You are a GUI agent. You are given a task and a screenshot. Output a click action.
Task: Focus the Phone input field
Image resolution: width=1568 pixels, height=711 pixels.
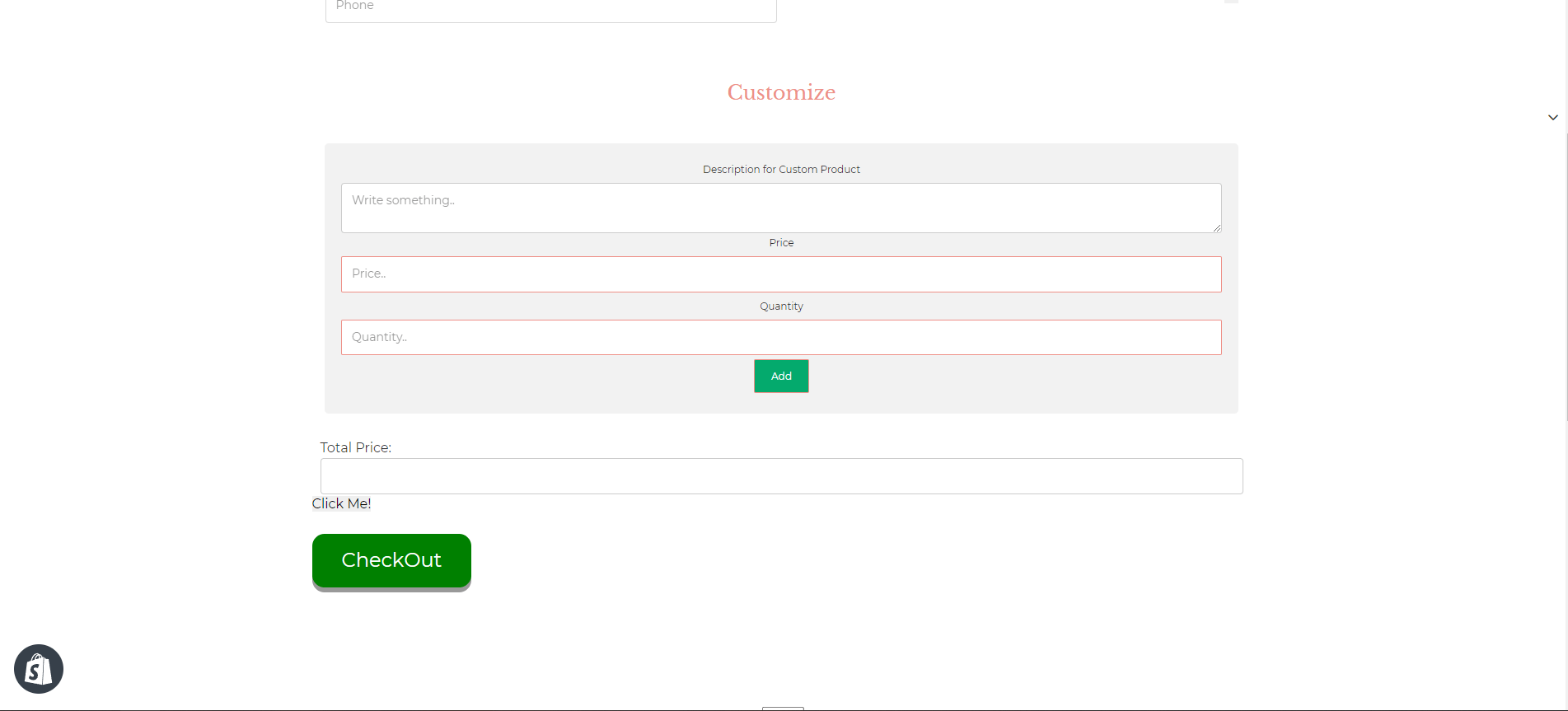550,8
